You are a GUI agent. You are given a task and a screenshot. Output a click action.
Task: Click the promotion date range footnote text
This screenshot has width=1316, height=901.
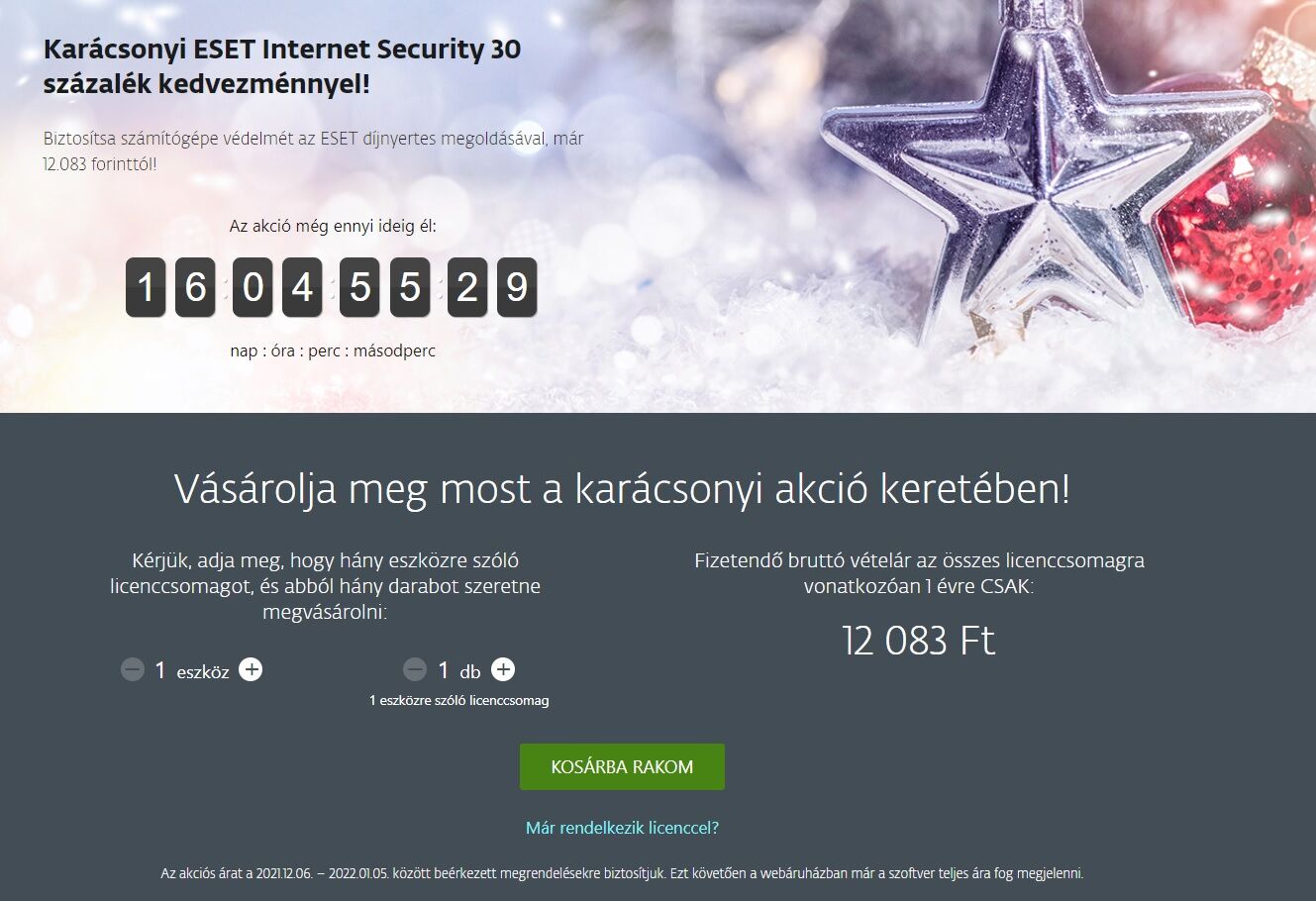pos(622,873)
